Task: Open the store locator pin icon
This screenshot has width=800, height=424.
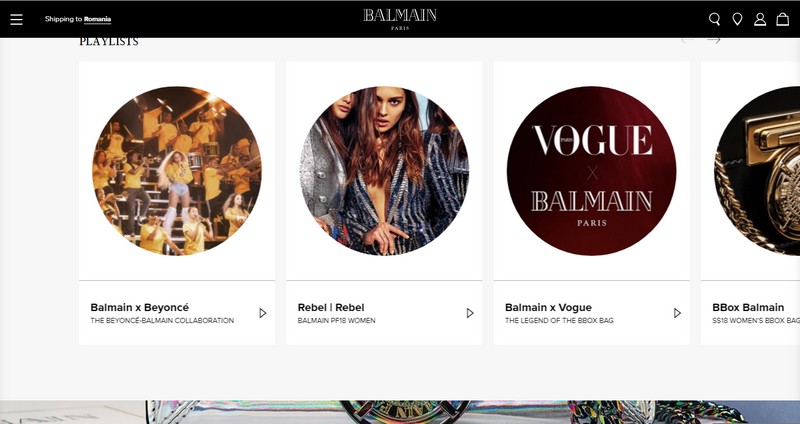Action: pyautogui.click(x=737, y=19)
